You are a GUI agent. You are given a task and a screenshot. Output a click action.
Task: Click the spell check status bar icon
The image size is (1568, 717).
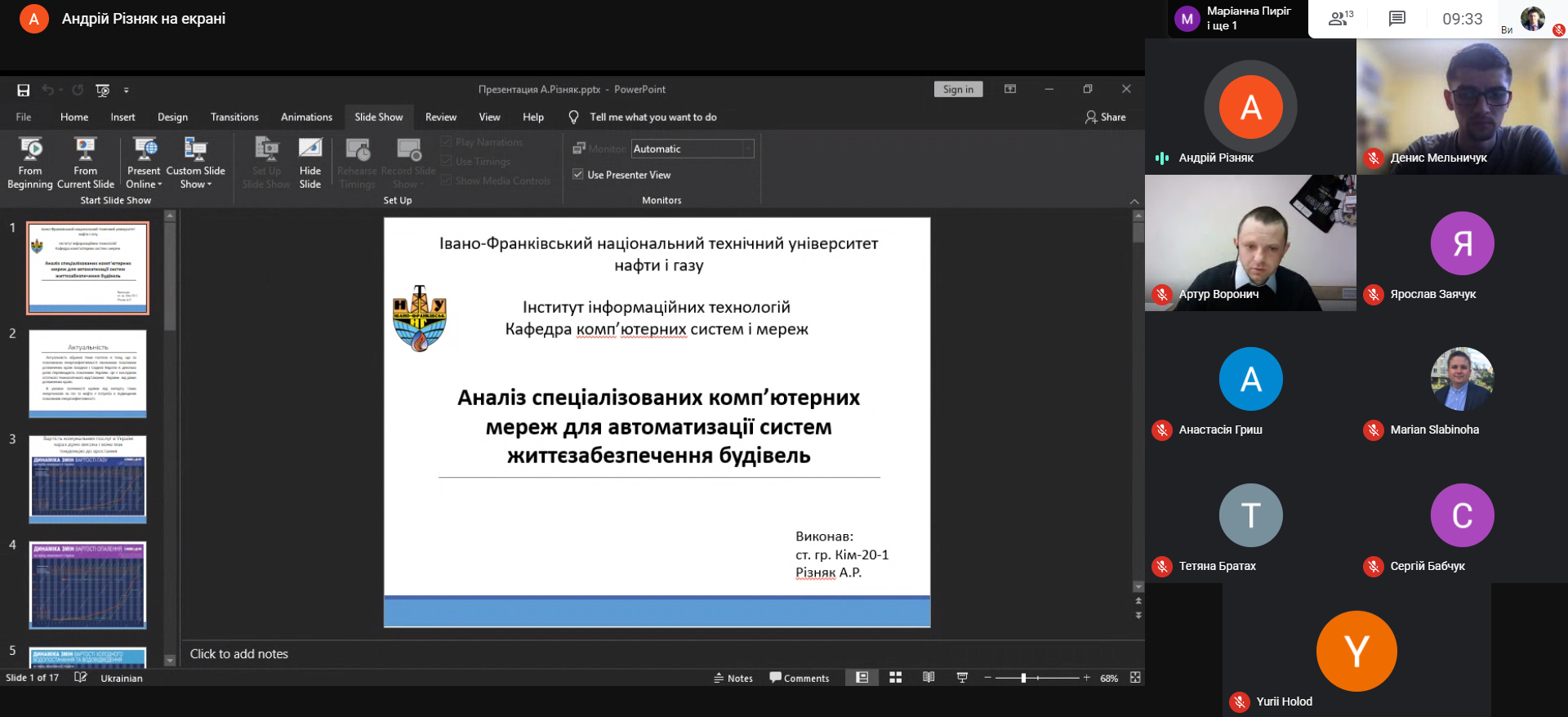coord(80,677)
